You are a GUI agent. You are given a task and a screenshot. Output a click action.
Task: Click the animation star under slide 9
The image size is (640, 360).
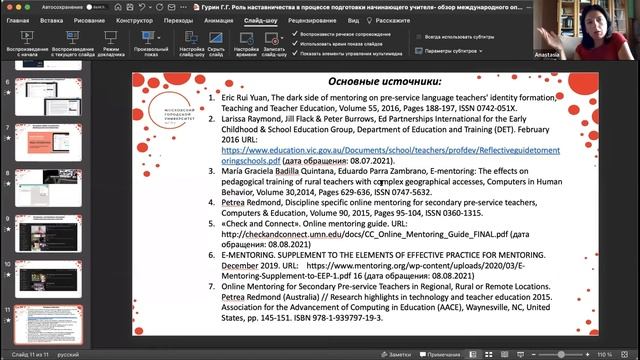(8, 229)
